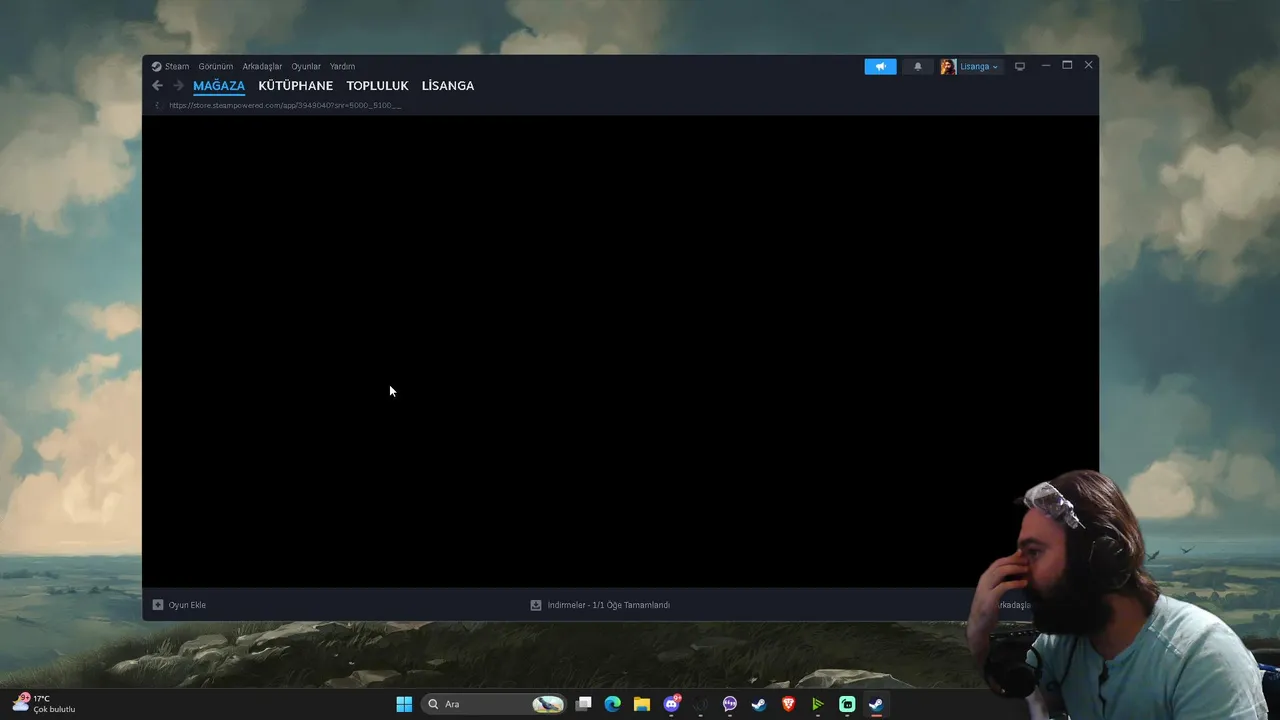Launch Brave browser from taskbar
The height and width of the screenshot is (720, 1280).
point(788,704)
